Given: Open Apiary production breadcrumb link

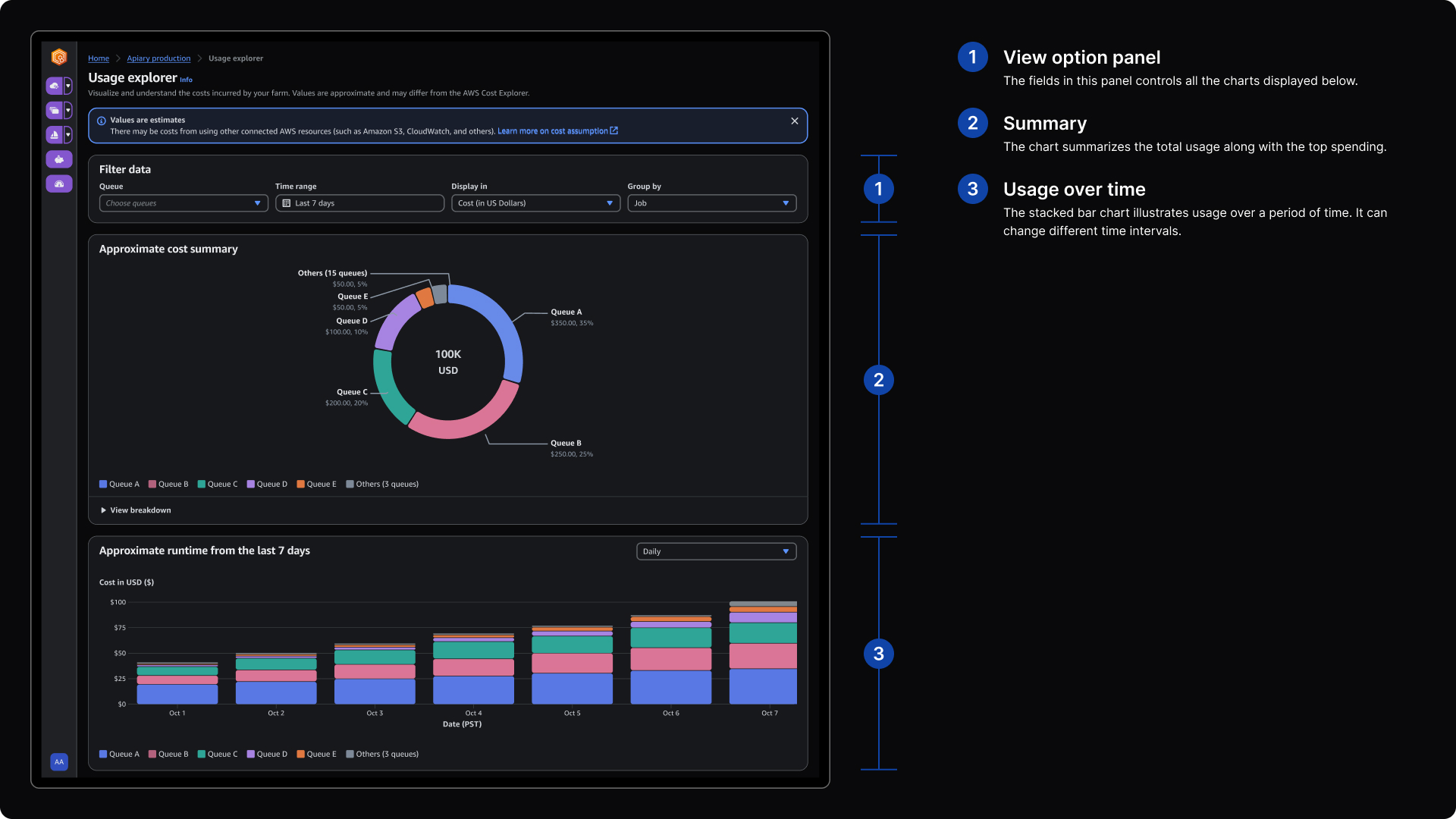Looking at the screenshot, I should pos(158,58).
